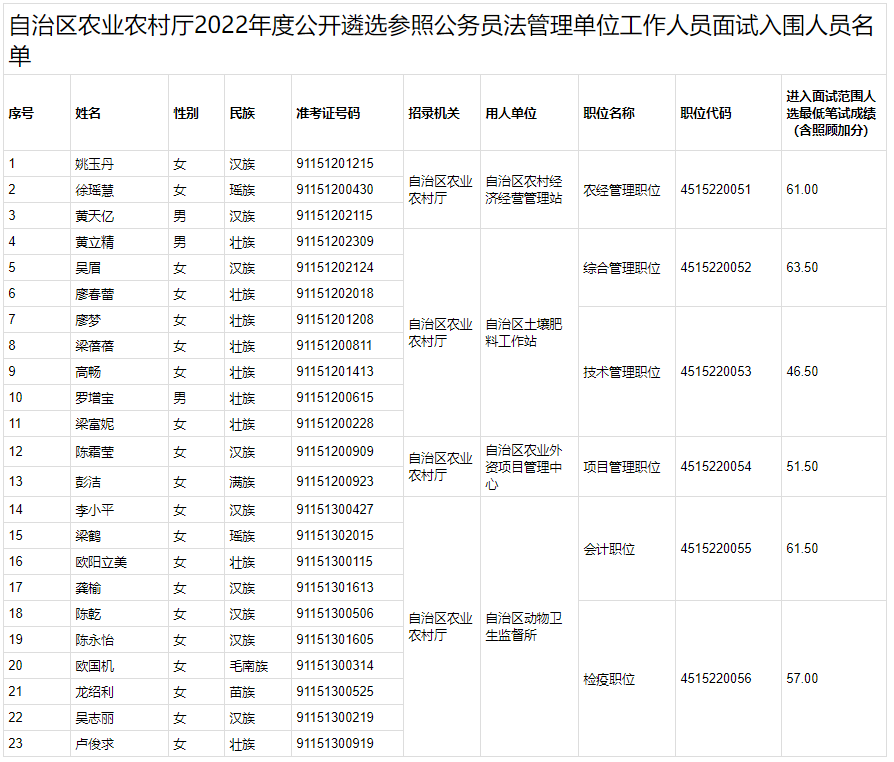Click the 用人单位 column header

click(x=511, y=114)
